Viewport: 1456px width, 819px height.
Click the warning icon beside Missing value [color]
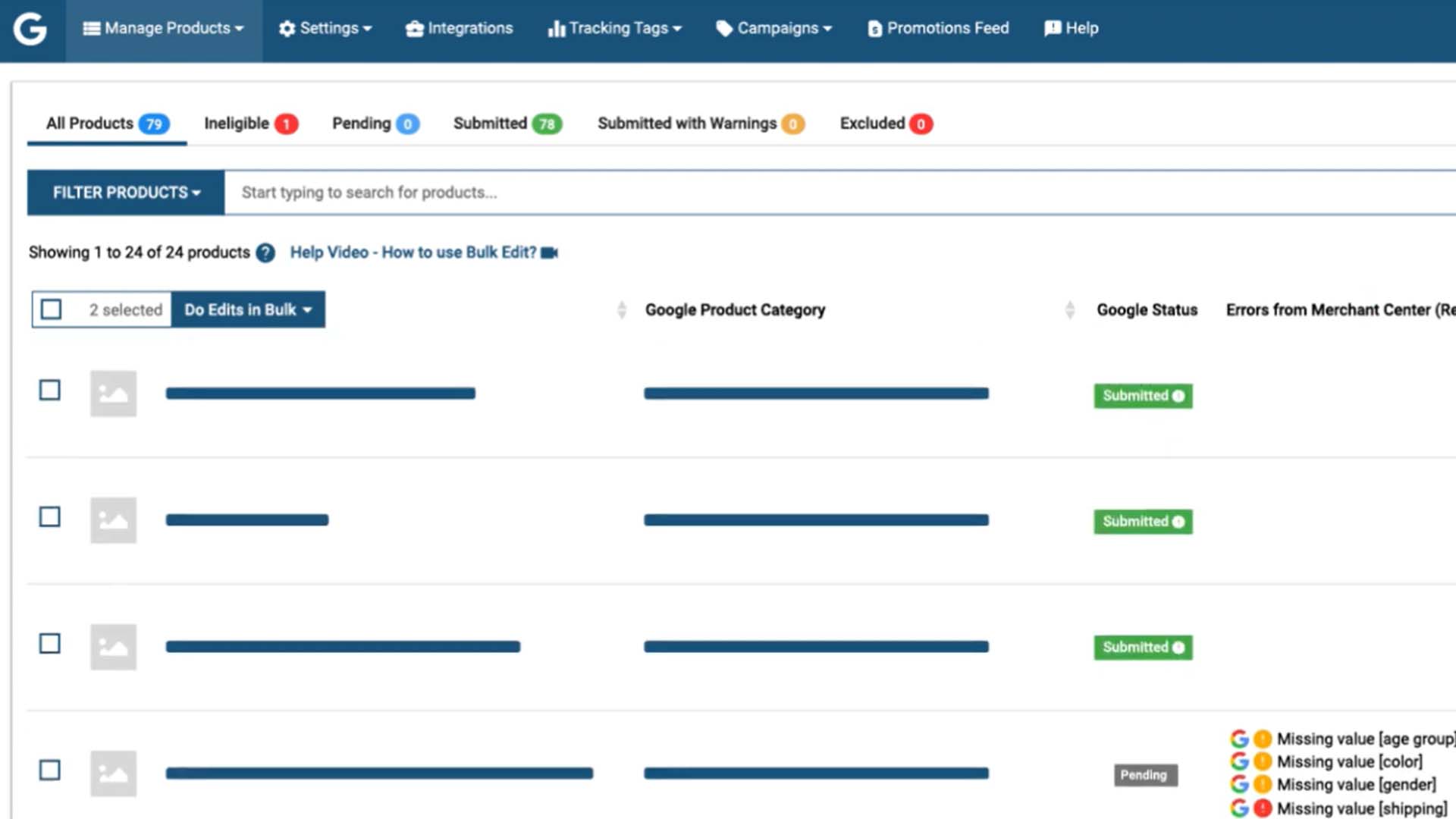[1261, 761]
